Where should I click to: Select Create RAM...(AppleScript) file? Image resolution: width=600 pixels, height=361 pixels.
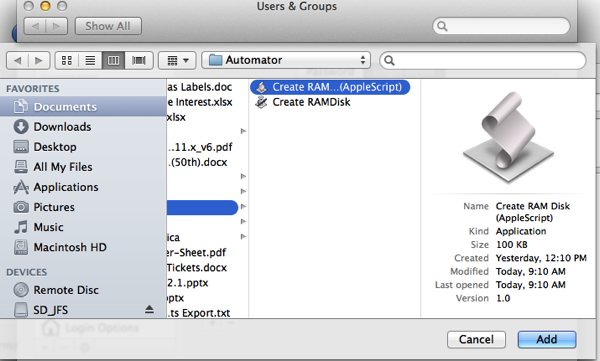click(x=330, y=87)
